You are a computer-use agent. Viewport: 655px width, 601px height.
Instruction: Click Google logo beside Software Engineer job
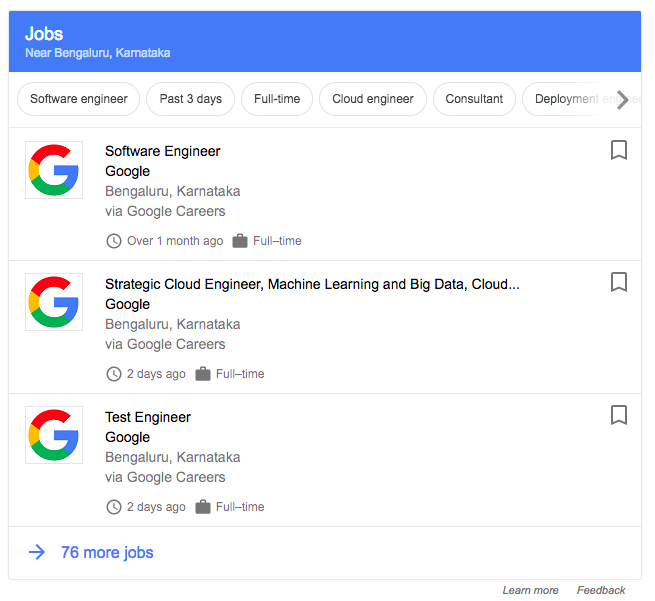coord(54,170)
